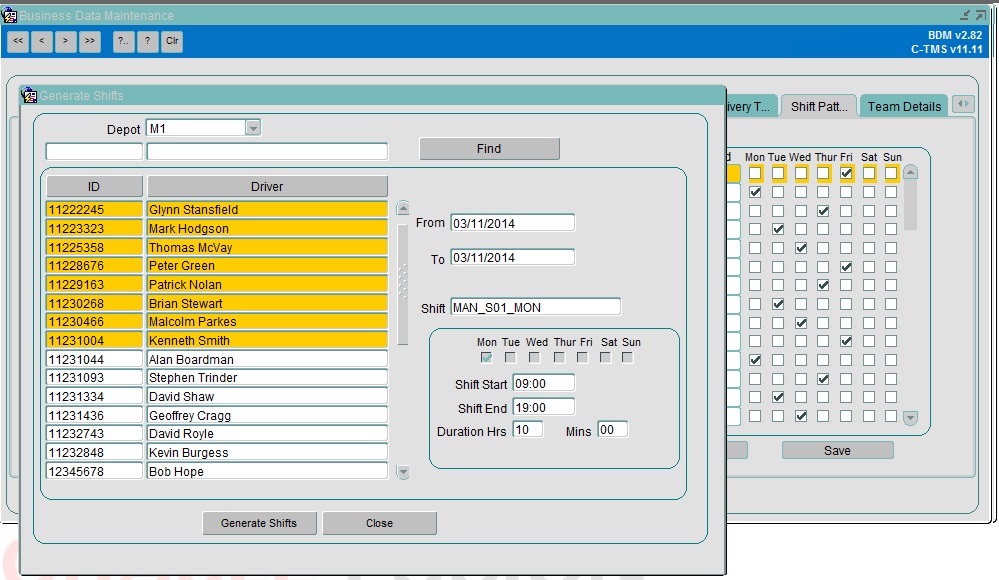
Task: Toggle the Sat checkbox in shift details
Action: (x=605, y=358)
